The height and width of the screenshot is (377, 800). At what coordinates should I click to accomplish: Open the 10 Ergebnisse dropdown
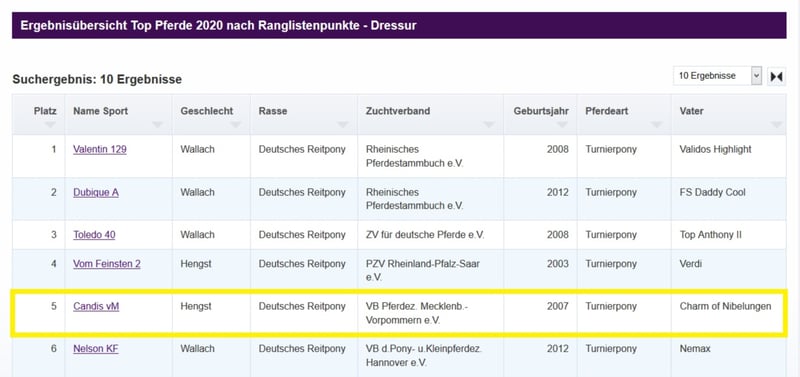coord(717,76)
